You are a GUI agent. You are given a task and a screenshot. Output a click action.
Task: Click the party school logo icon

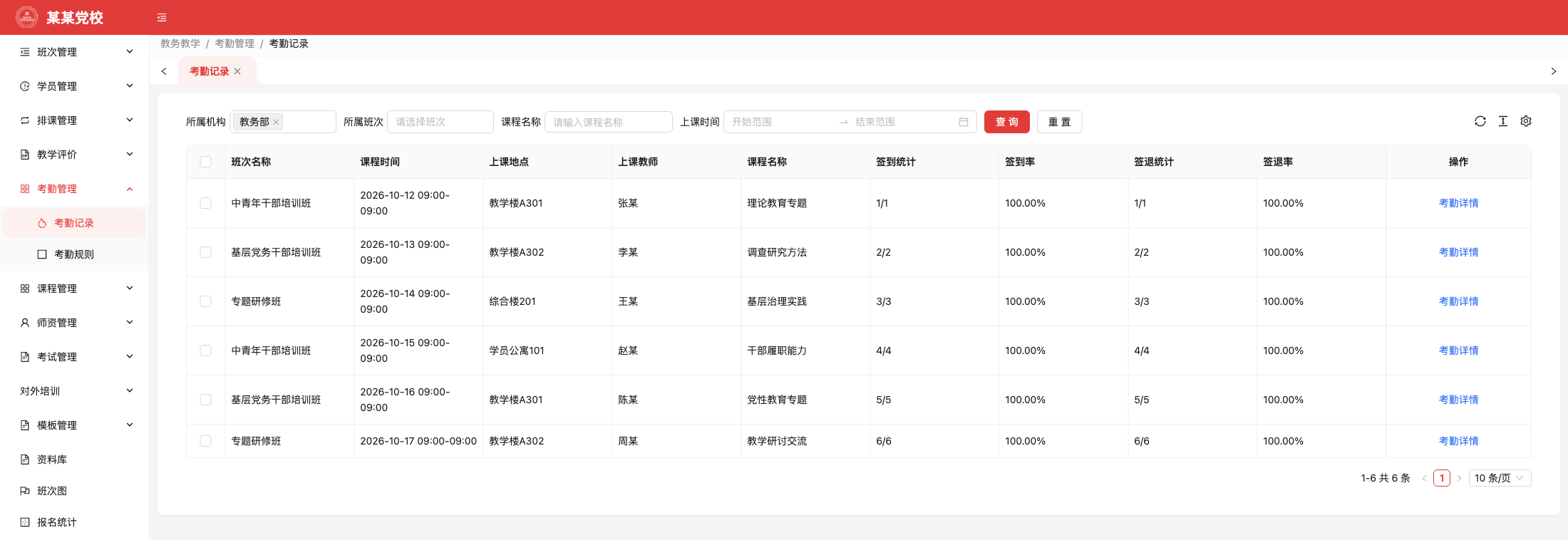click(27, 17)
